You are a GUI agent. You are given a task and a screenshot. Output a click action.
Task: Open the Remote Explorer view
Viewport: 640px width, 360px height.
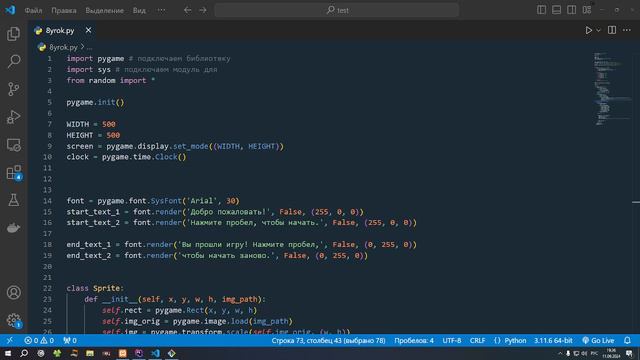click(x=13, y=144)
